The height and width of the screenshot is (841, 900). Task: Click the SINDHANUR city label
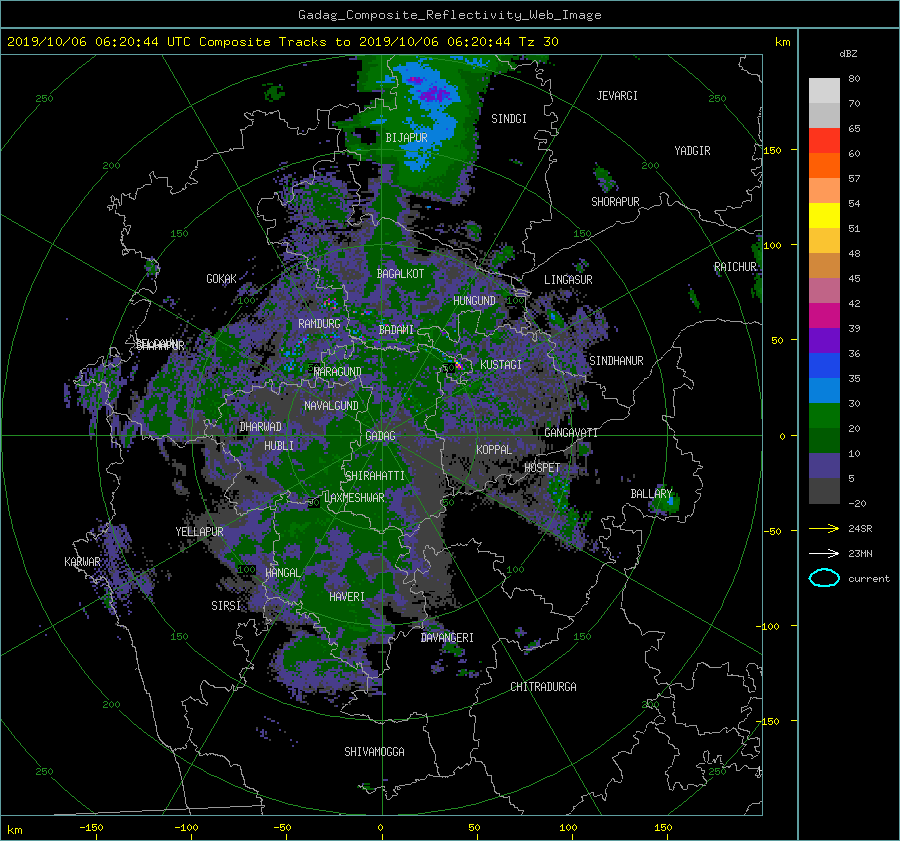(616, 361)
